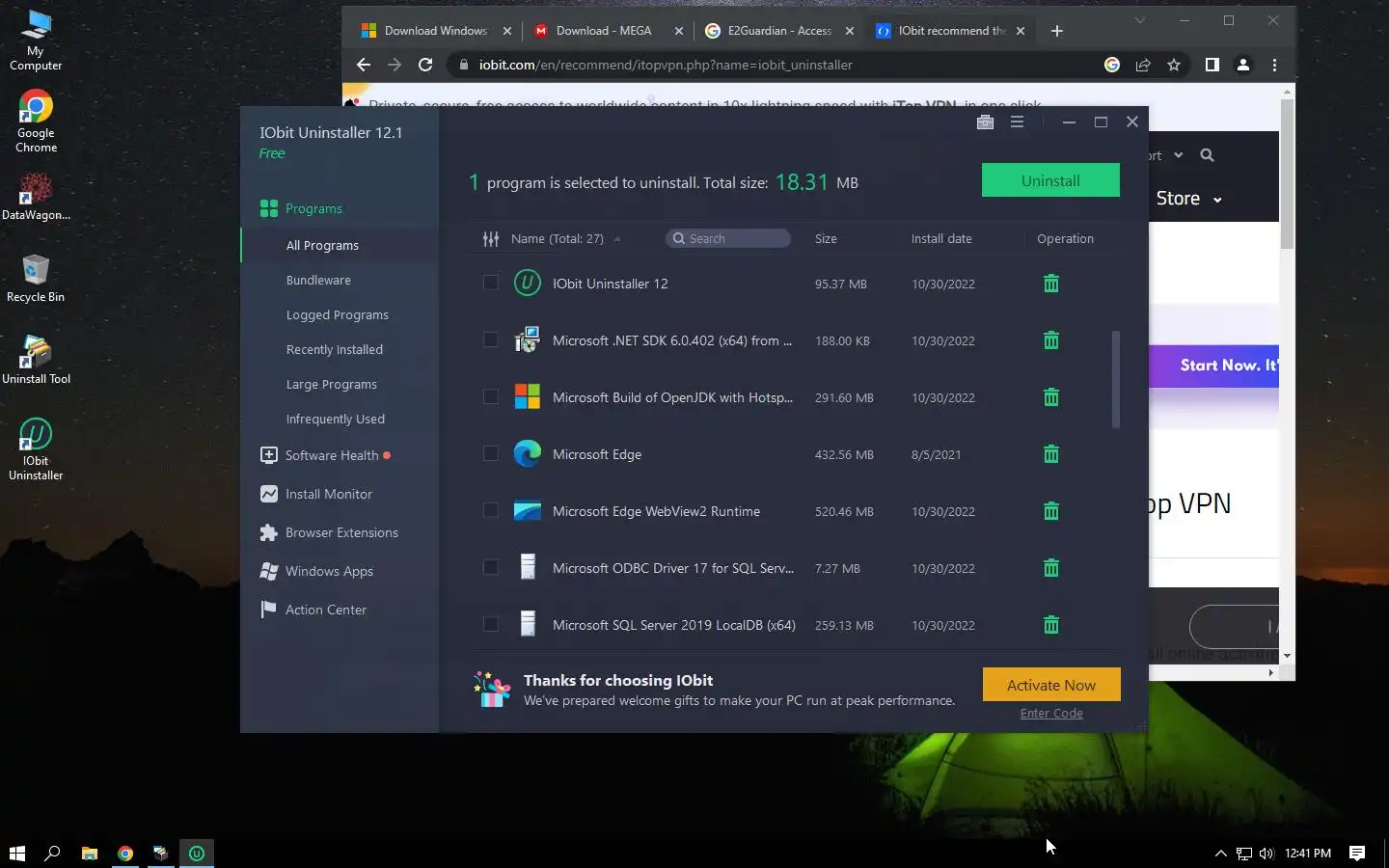
Task: Switch to Download - MEGA Chrome tab
Action: [606, 31]
